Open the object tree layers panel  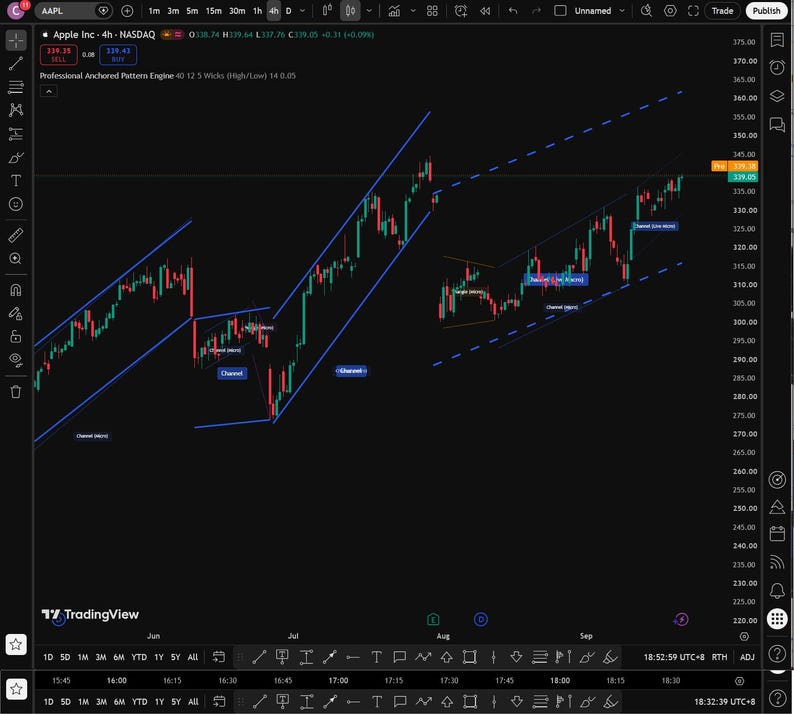[777, 96]
